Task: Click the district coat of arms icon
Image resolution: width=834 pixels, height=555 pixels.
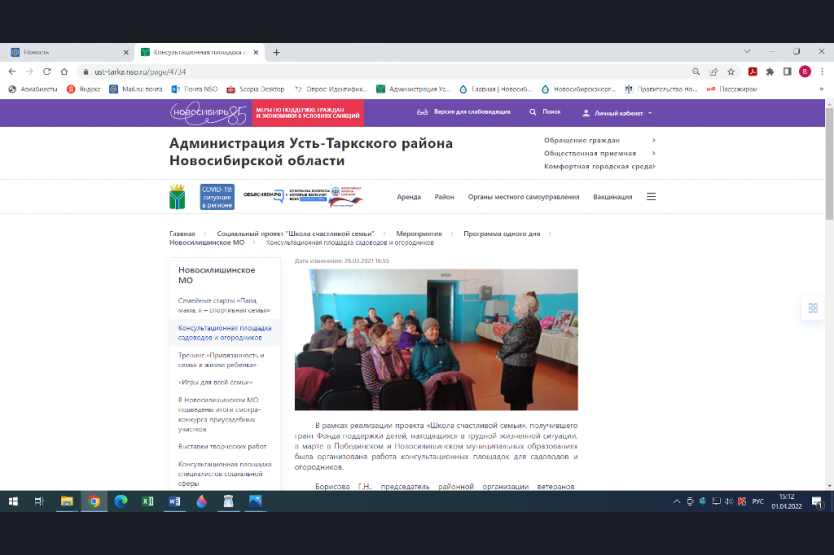Action: pos(177,196)
